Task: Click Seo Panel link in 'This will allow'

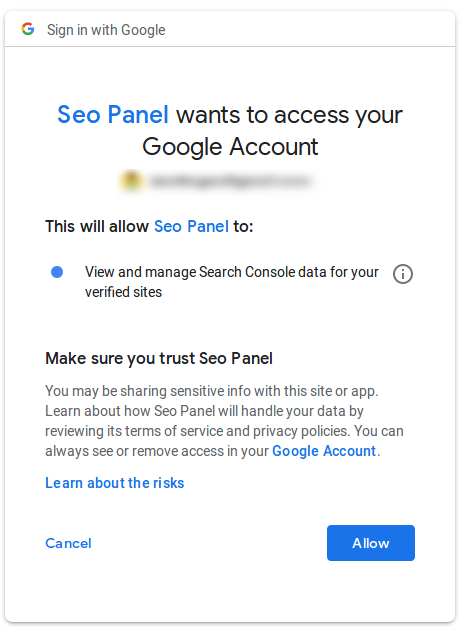Action: [x=191, y=226]
